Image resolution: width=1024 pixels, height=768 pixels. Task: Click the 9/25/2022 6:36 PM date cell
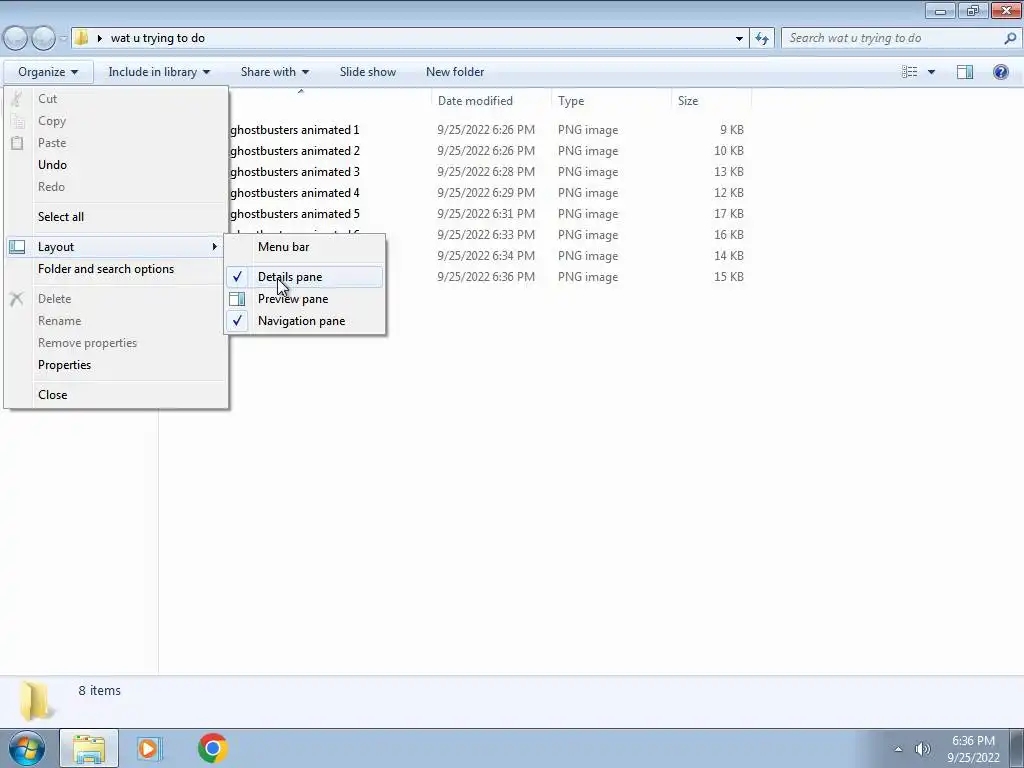(486, 277)
